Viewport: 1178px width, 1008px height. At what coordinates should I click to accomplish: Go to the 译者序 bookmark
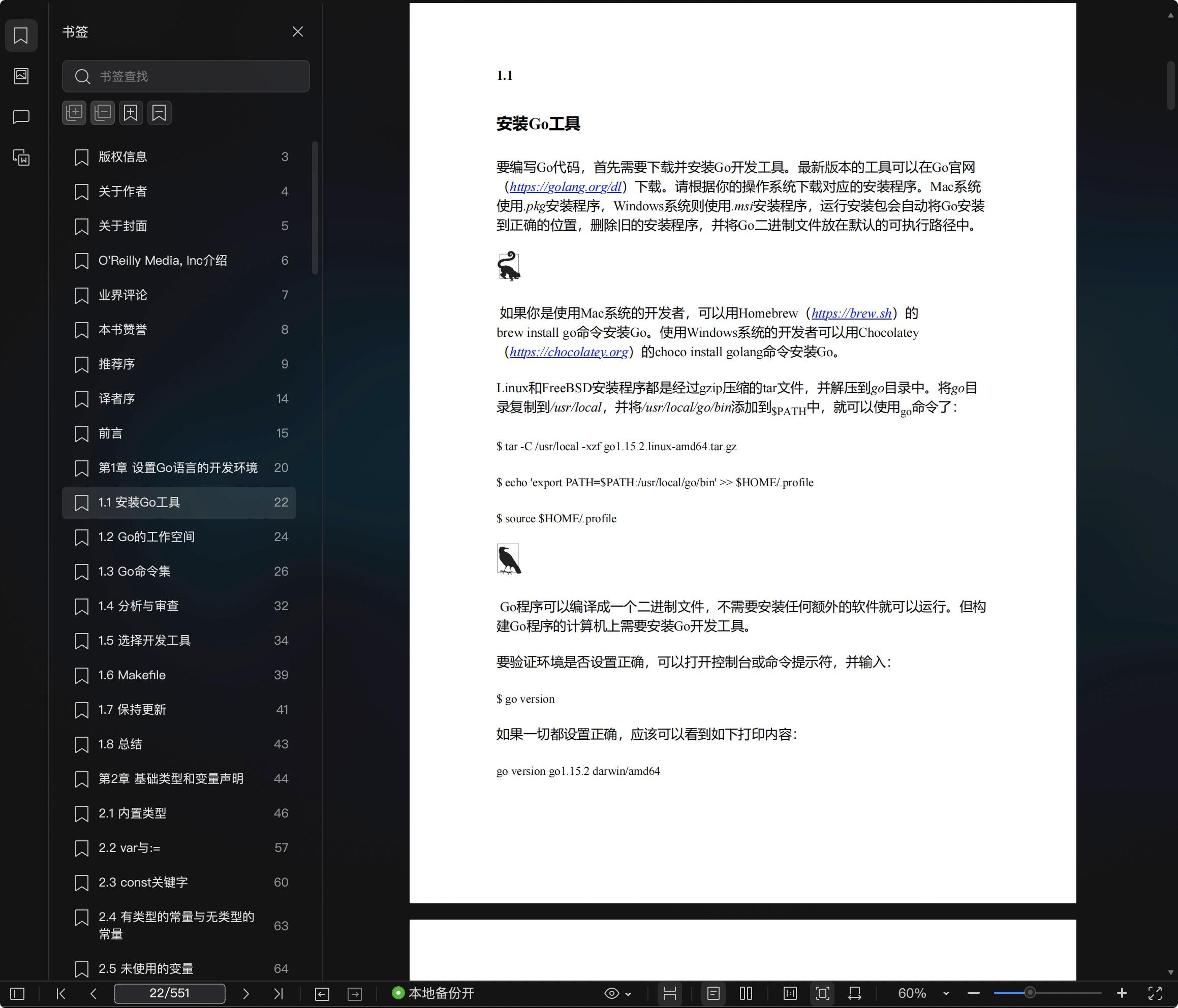179,398
